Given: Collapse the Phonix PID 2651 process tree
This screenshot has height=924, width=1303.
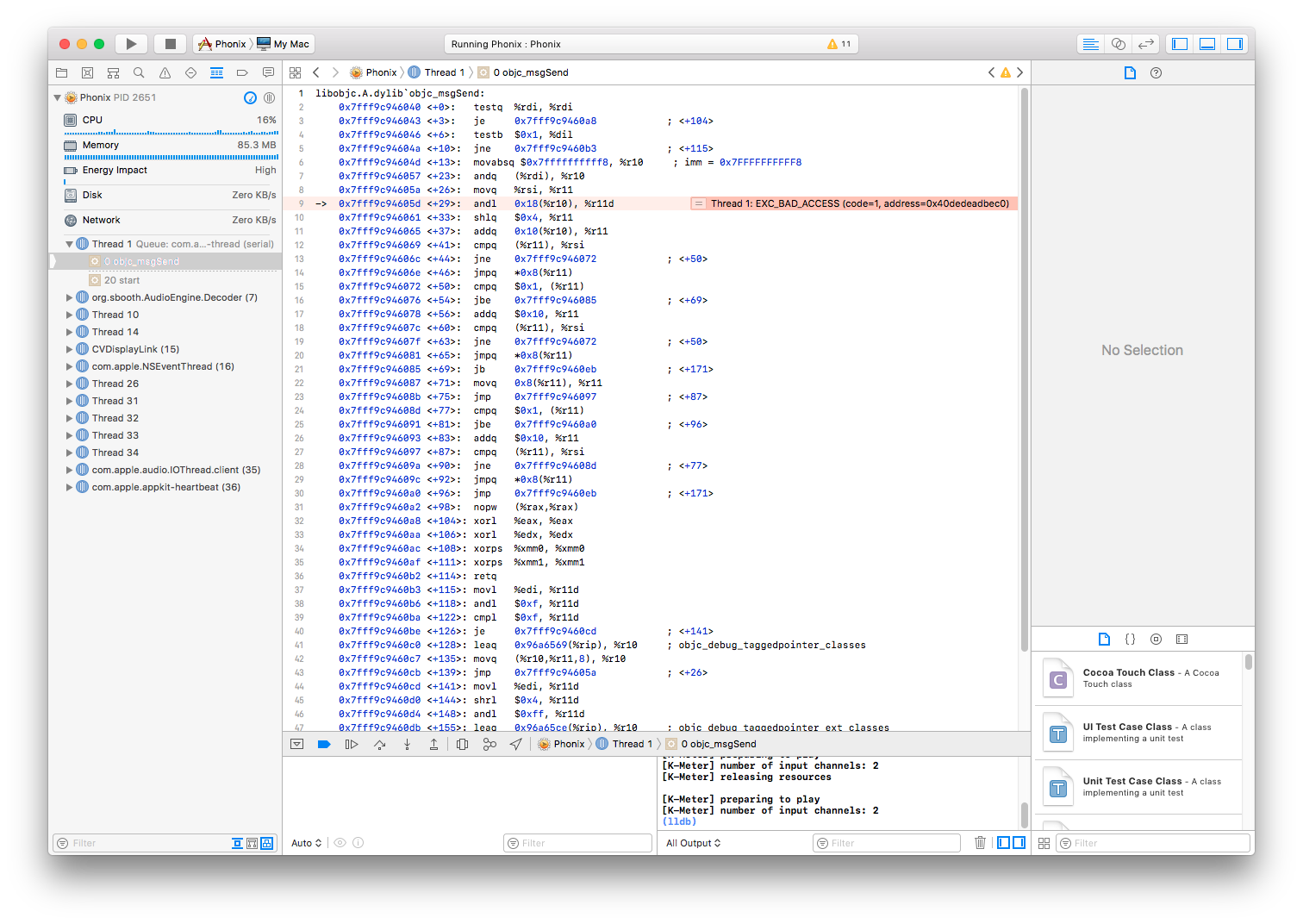Looking at the screenshot, I should coord(58,97).
